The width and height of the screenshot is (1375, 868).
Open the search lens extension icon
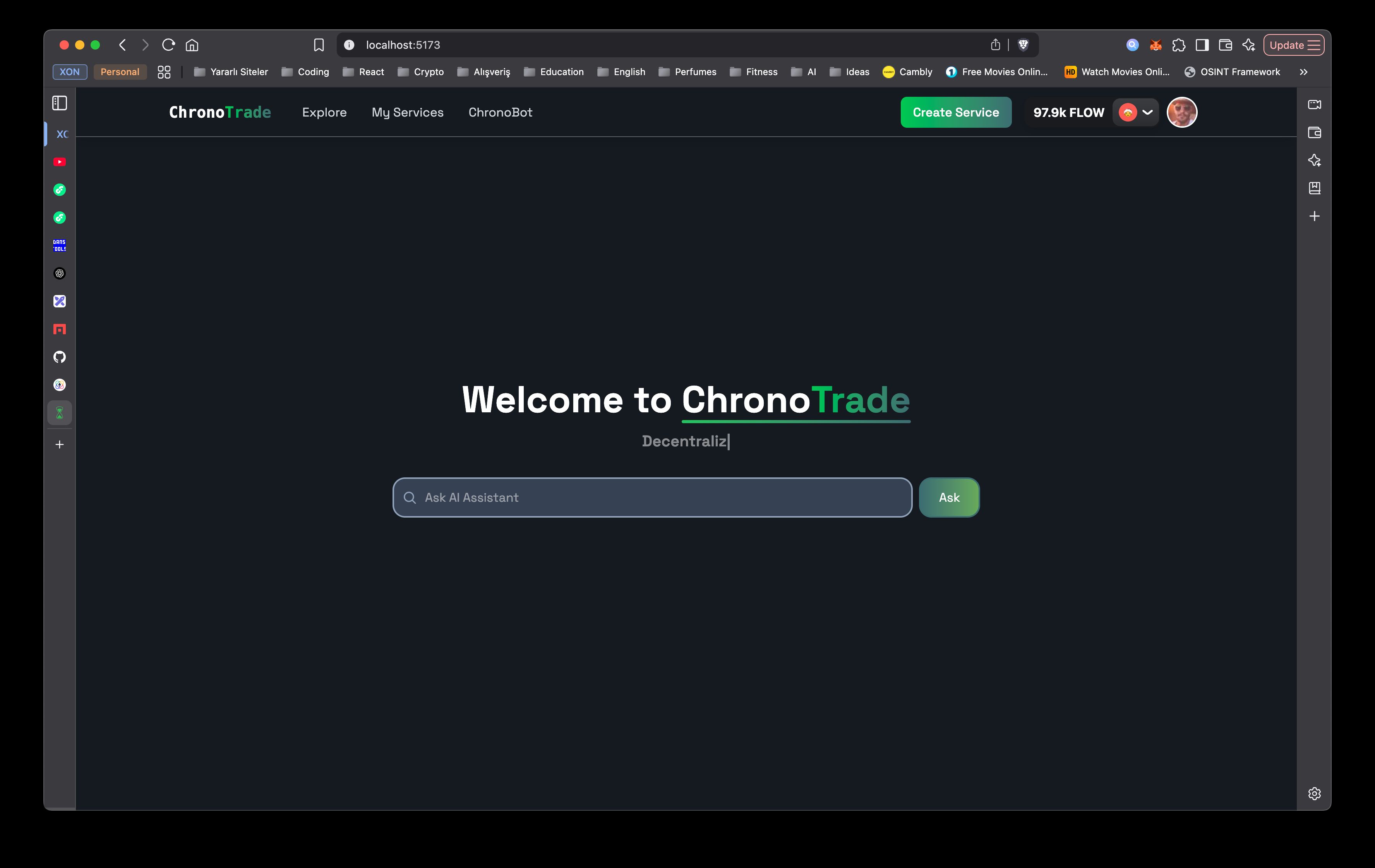(1132, 45)
